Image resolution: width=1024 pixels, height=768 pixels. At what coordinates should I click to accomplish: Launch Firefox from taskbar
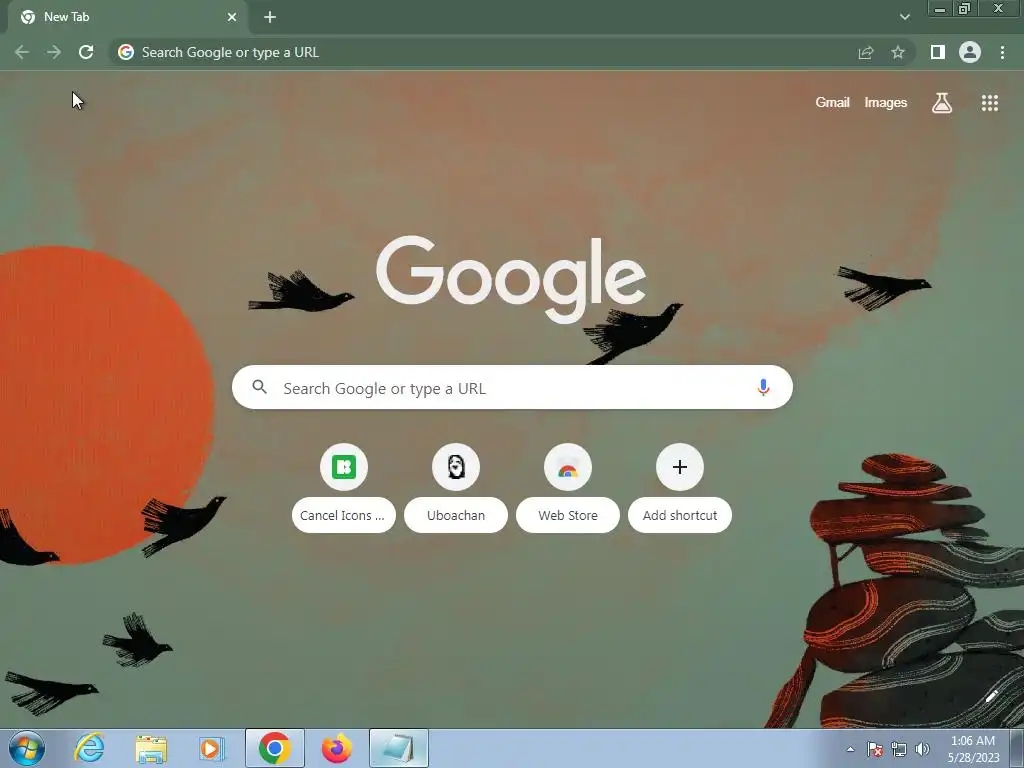click(x=336, y=748)
